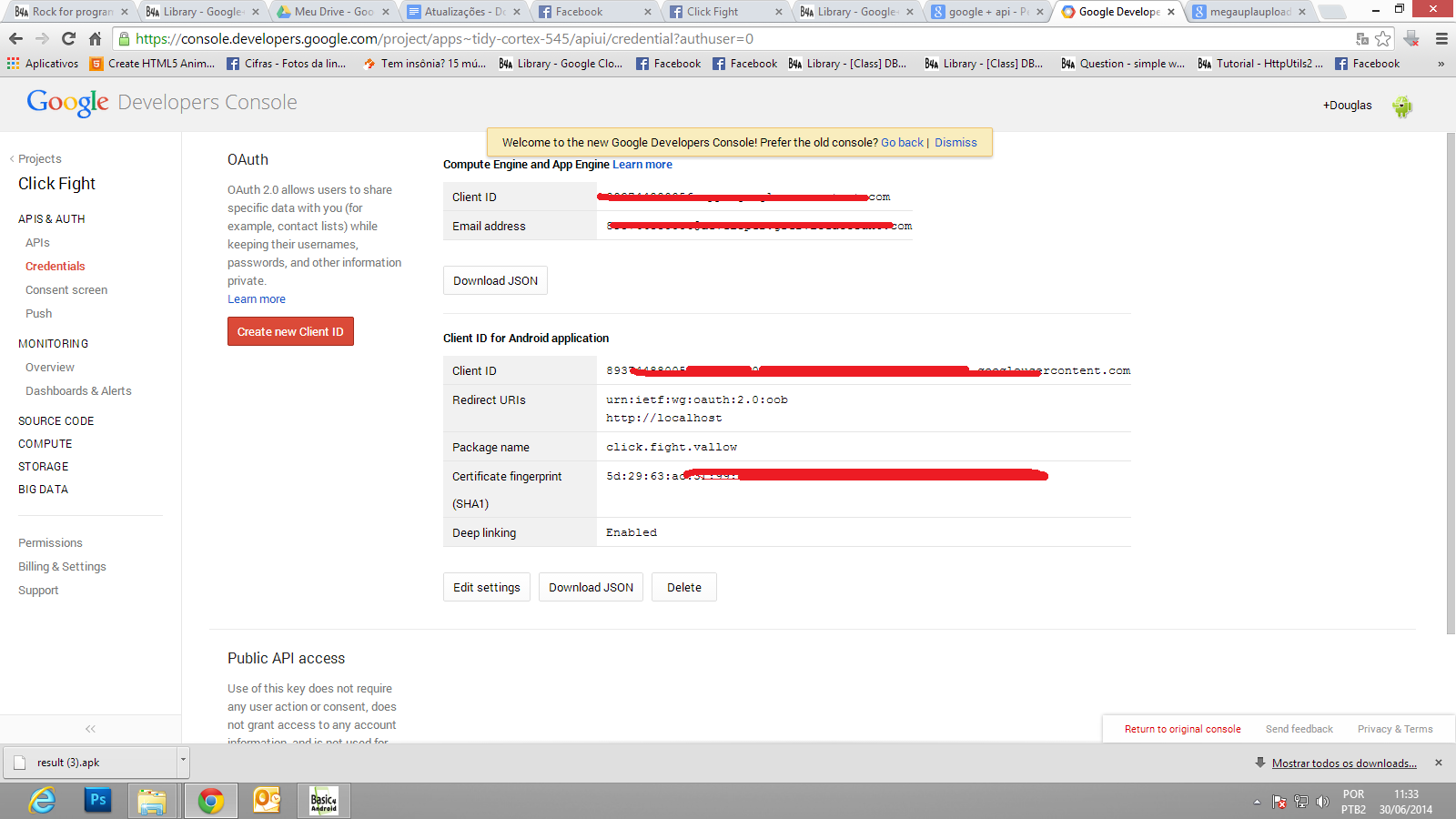This screenshot has height=819, width=1456.
Task: Download JSON for Android application client
Action: pos(591,587)
